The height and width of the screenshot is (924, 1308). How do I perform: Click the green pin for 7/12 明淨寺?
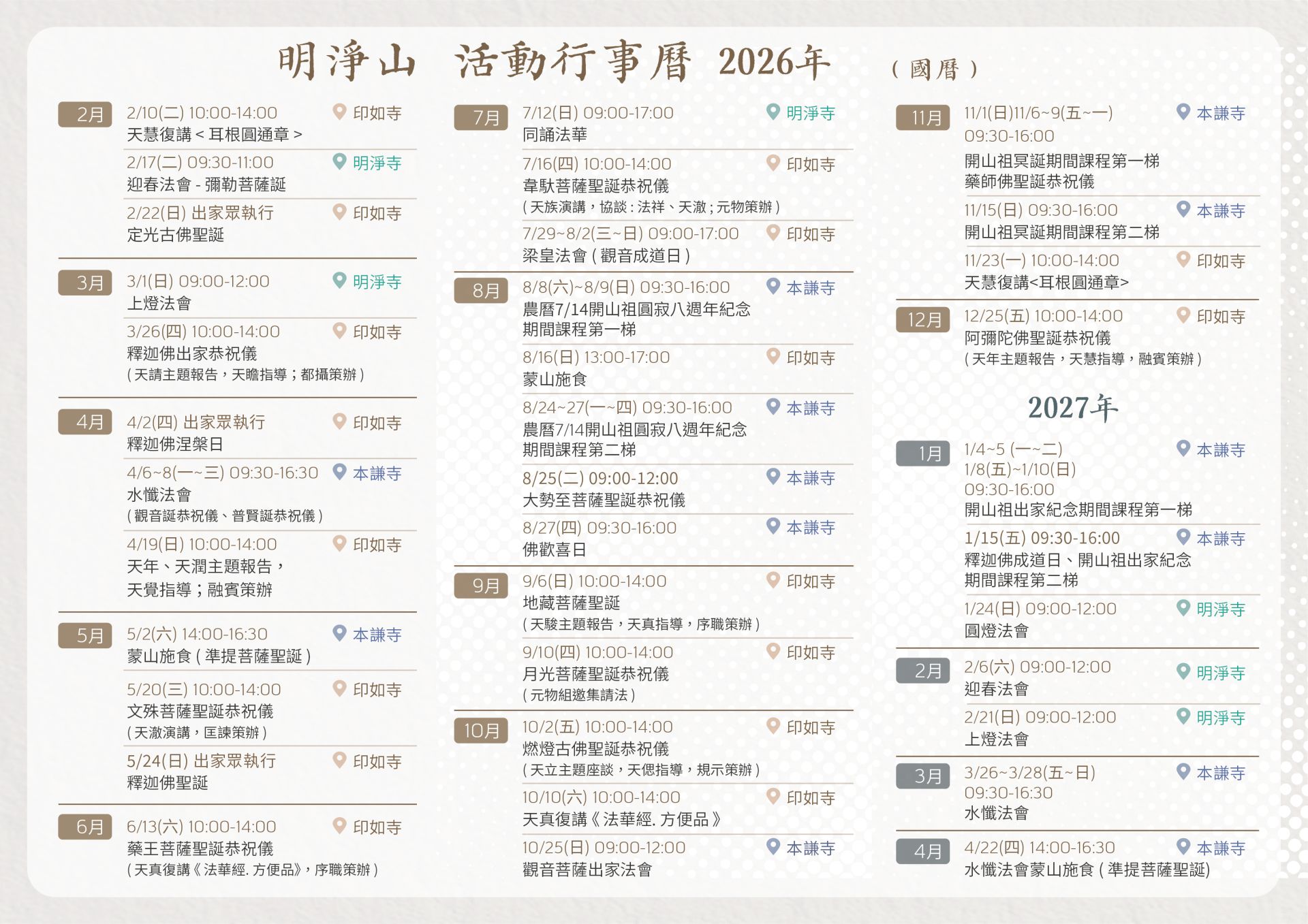[773, 112]
